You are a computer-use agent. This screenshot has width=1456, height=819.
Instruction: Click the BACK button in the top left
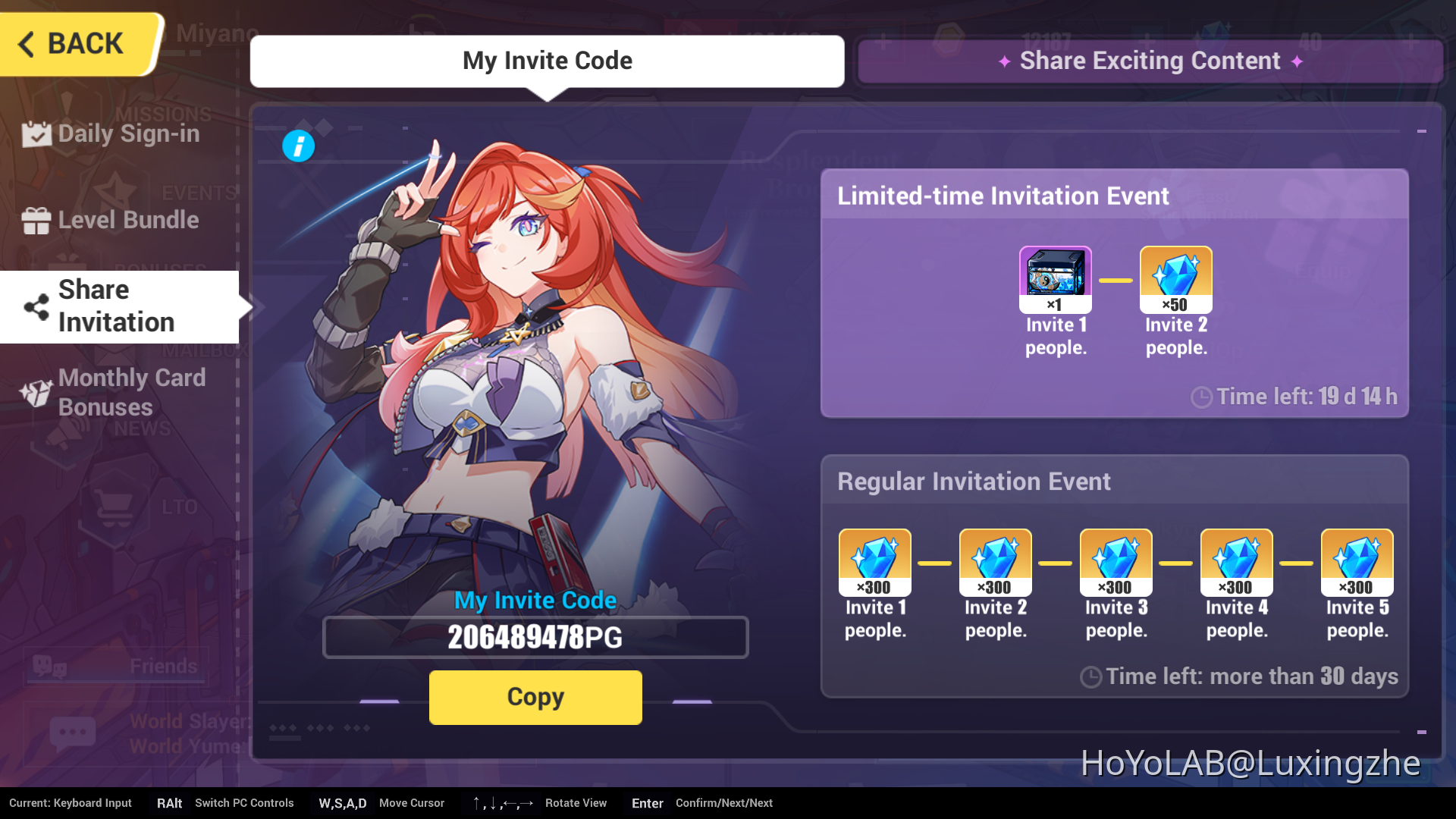pos(72,43)
